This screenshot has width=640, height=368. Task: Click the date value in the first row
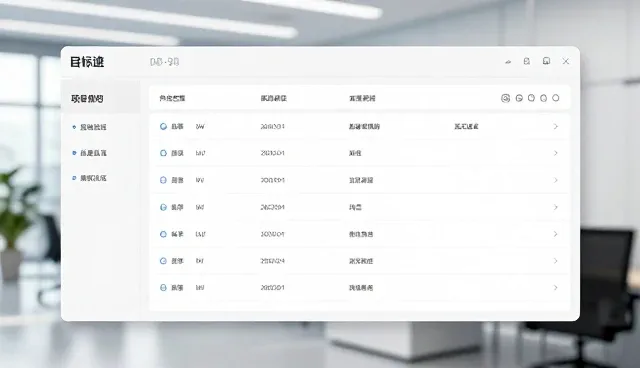[272, 126]
